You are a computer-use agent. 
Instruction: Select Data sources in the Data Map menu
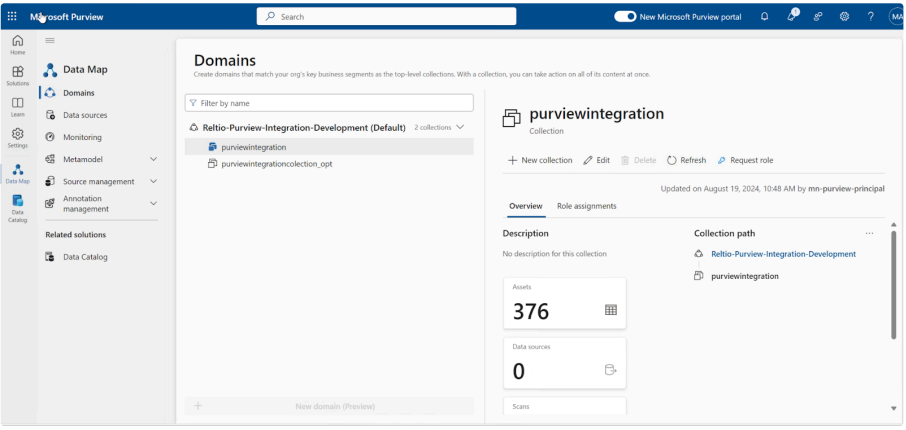(84, 115)
